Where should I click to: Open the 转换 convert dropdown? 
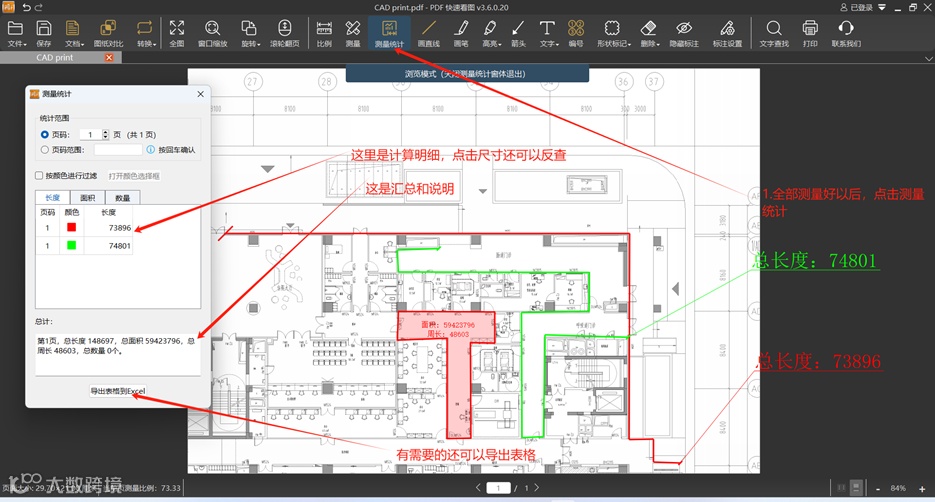pos(145,33)
